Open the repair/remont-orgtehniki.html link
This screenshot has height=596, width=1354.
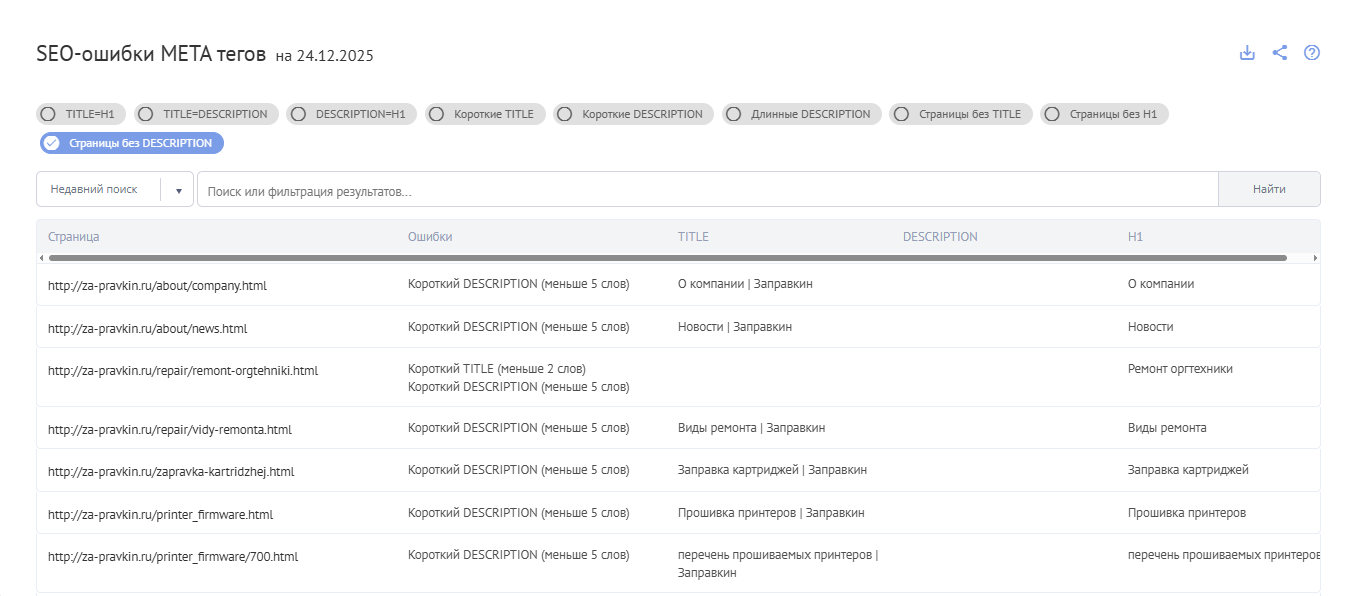[183, 370]
